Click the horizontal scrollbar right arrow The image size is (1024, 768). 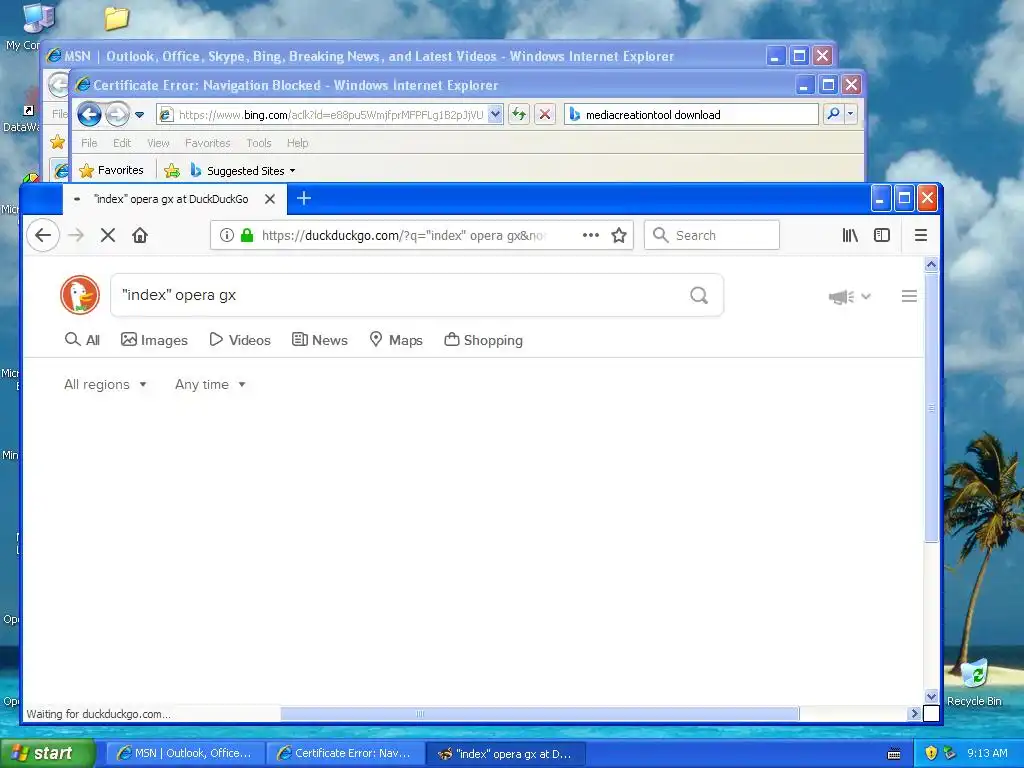pyautogui.click(x=914, y=714)
